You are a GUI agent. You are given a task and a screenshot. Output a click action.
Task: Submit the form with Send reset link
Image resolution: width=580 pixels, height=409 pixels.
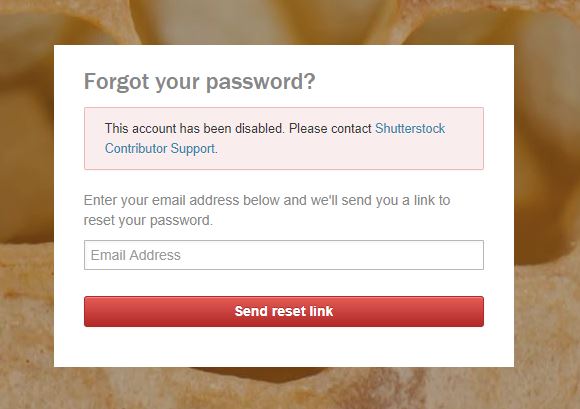click(284, 311)
